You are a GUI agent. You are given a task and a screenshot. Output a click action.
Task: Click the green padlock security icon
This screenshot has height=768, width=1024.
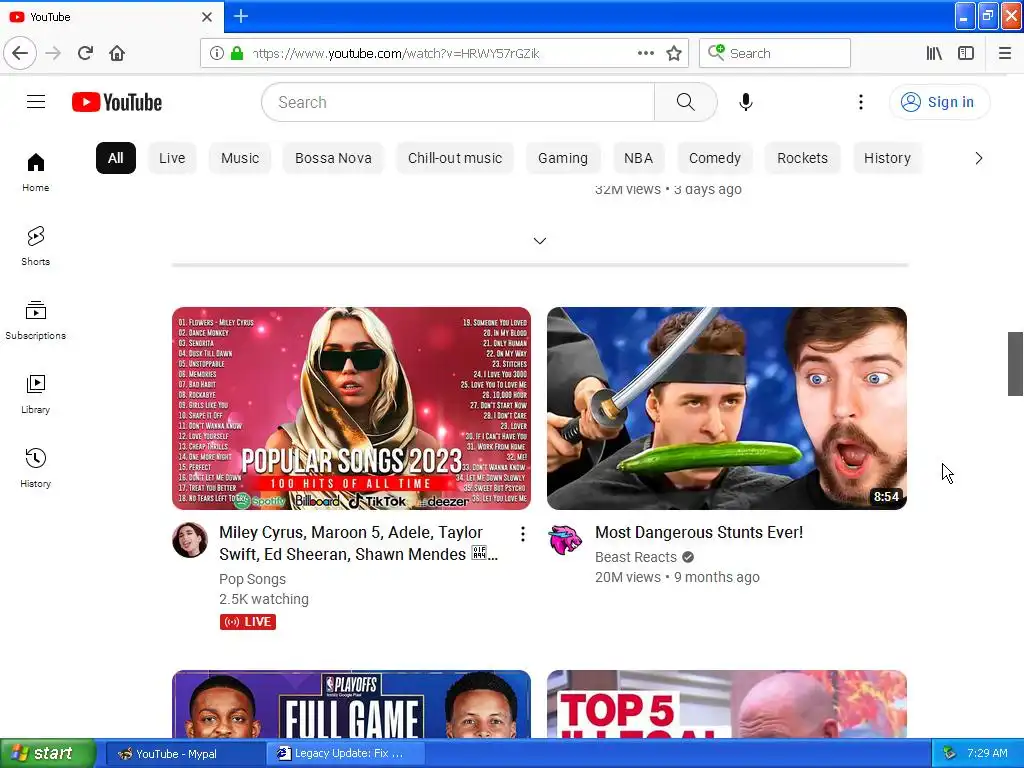click(x=237, y=53)
